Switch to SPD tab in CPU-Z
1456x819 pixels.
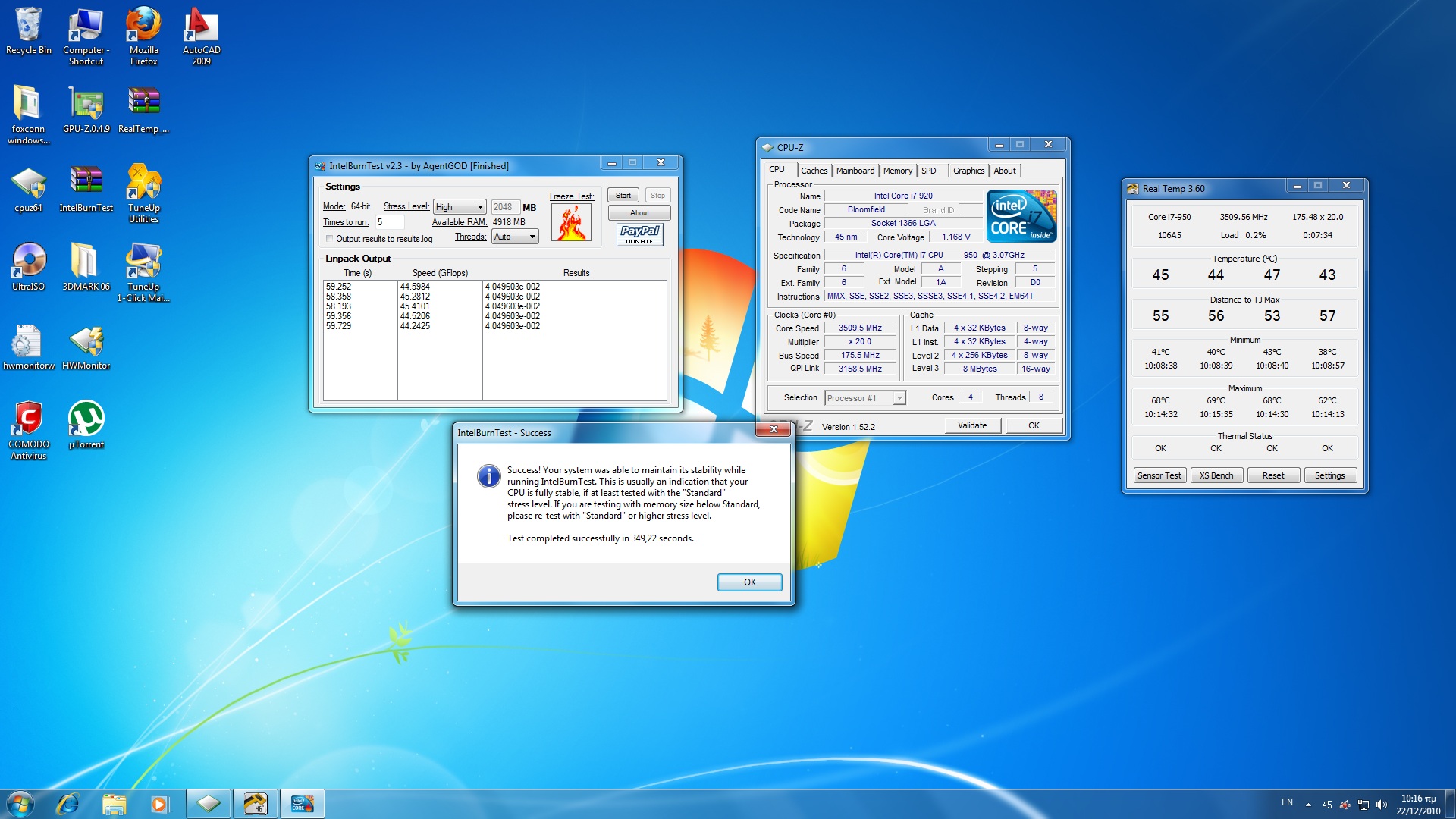click(x=929, y=171)
